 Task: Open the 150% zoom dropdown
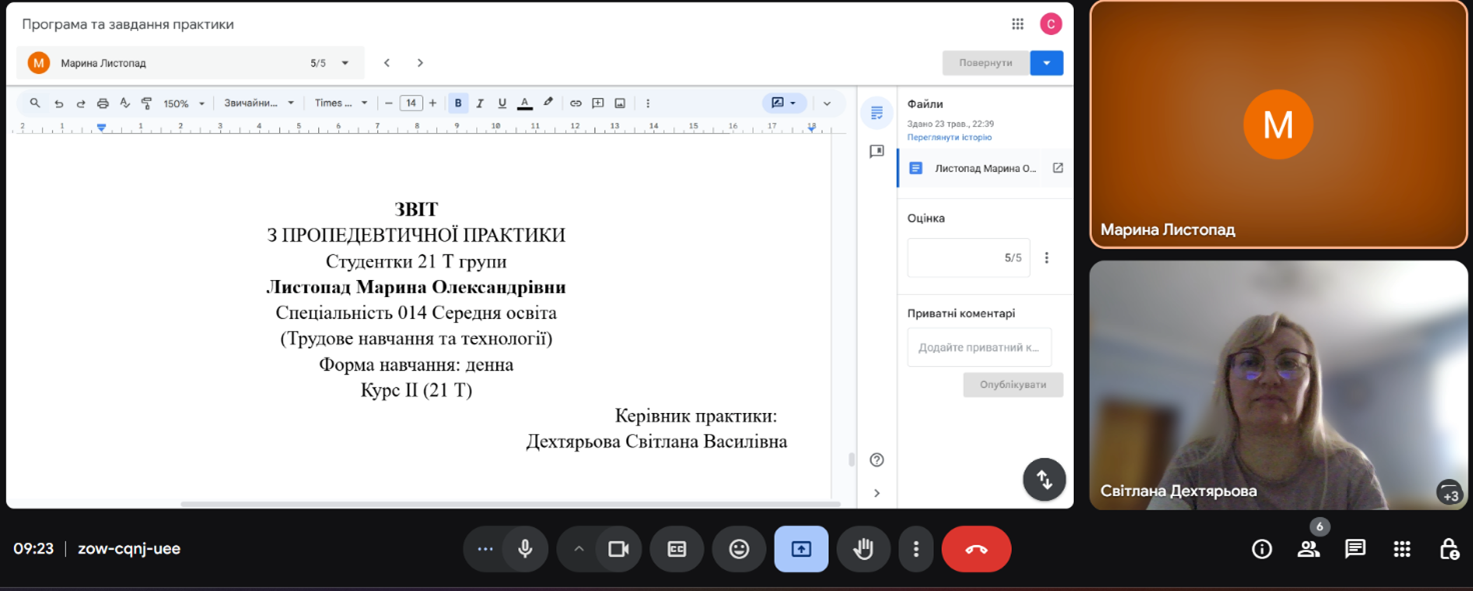point(184,103)
